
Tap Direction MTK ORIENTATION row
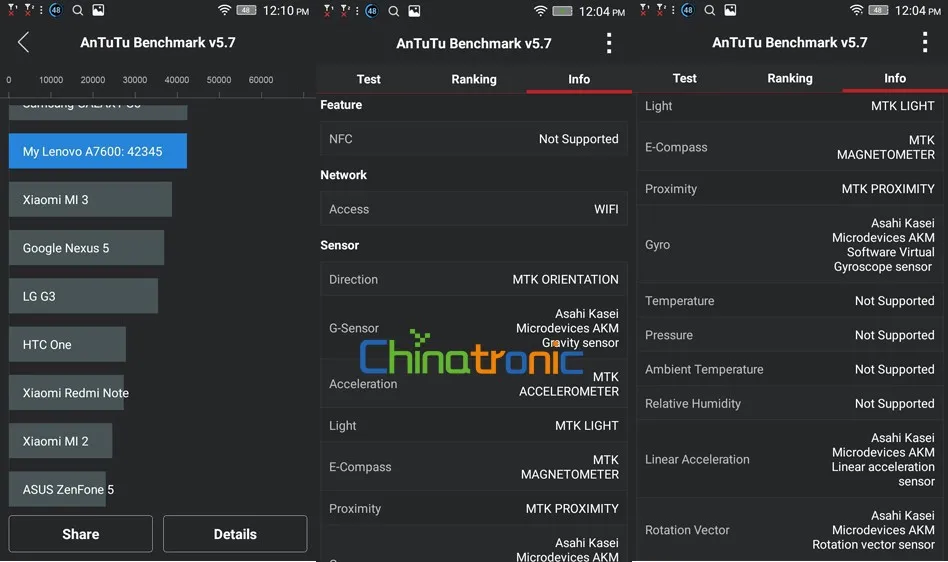coord(474,279)
